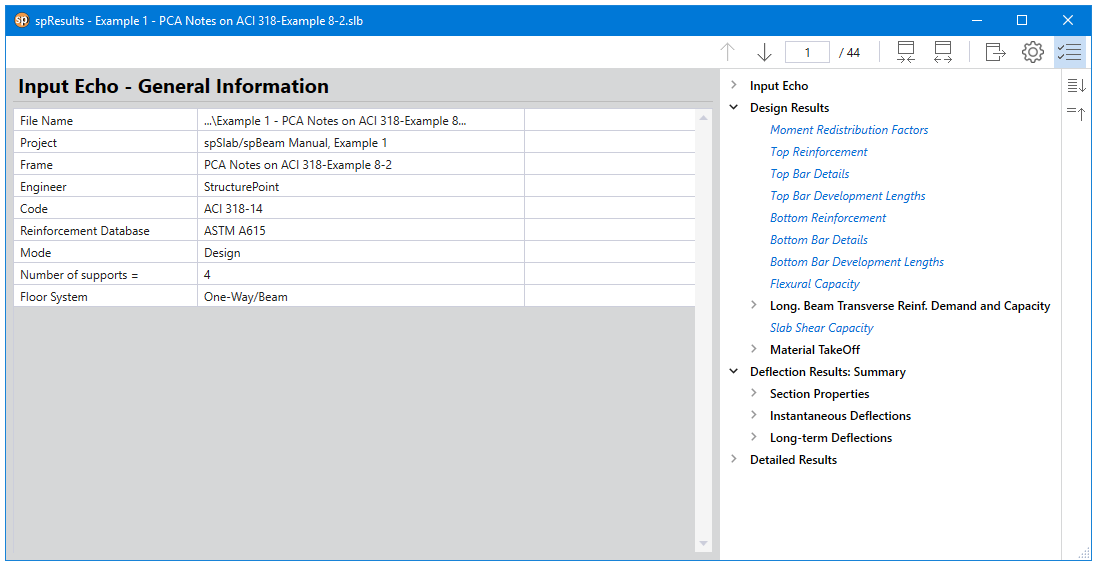The height and width of the screenshot is (566, 1097).
Task: Click the page number input field
Action: tap(807, 52)
